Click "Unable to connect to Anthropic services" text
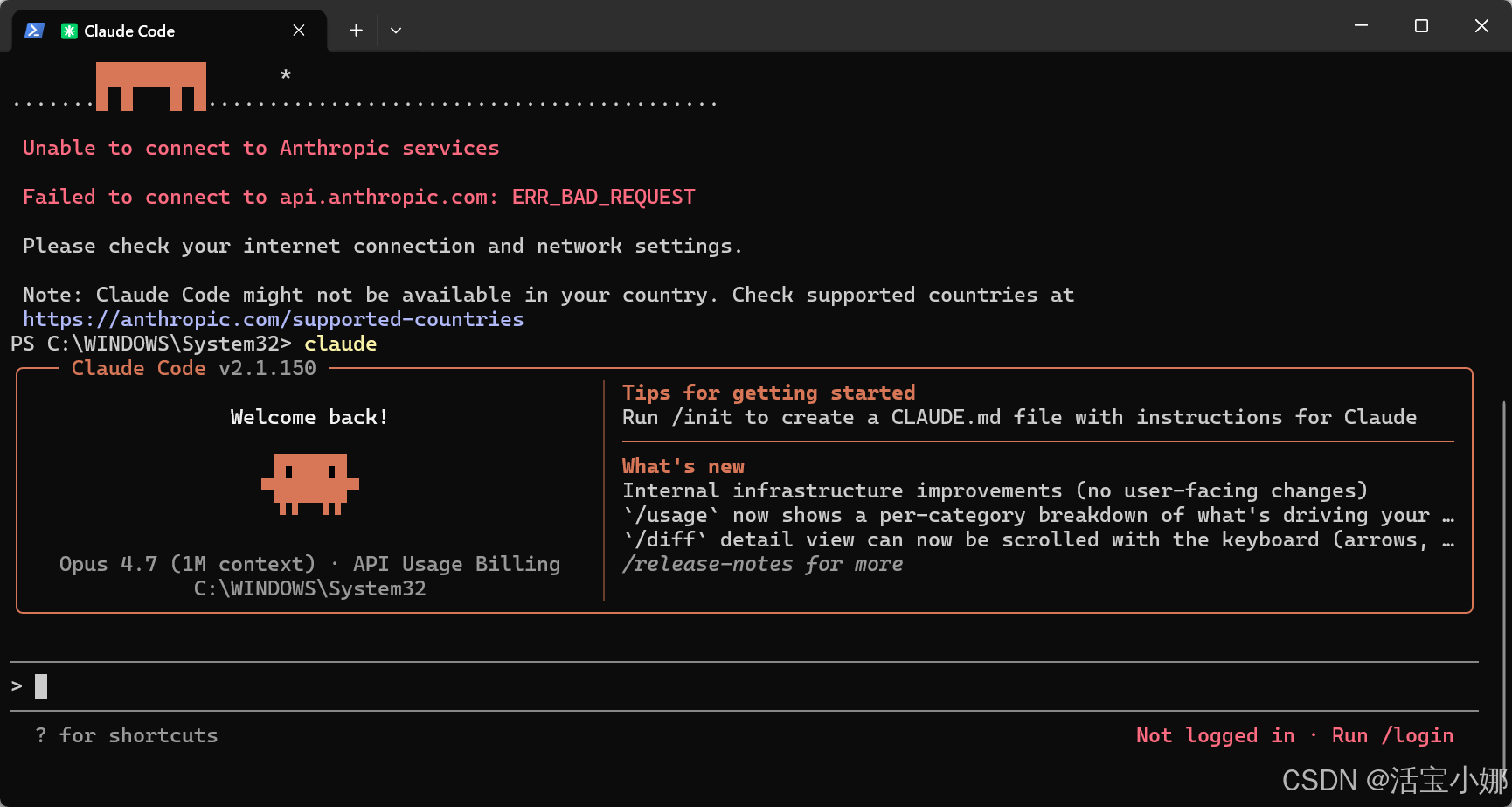Image resolution: width=1512 pixels, height=807 pixels. point(261,148)
